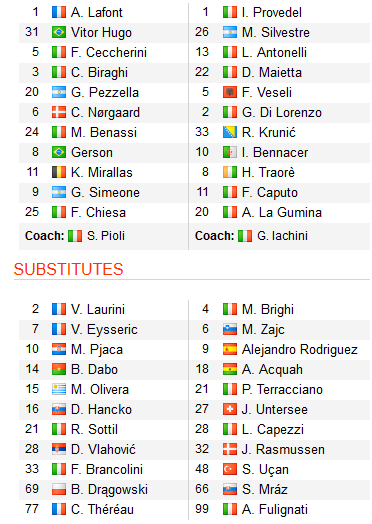Select substitute P. Terracciano

click(282, 390)
